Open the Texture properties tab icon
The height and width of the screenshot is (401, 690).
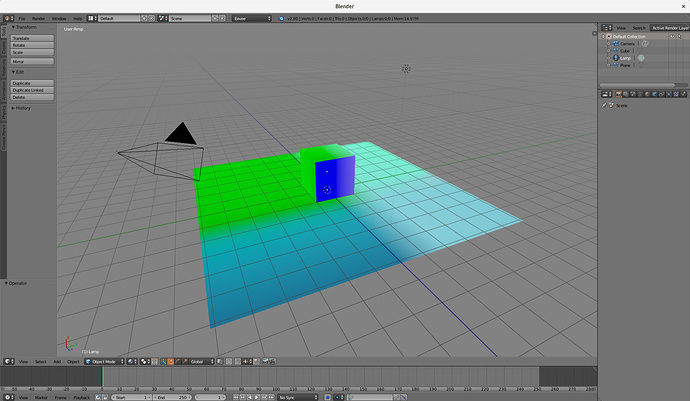676,94
